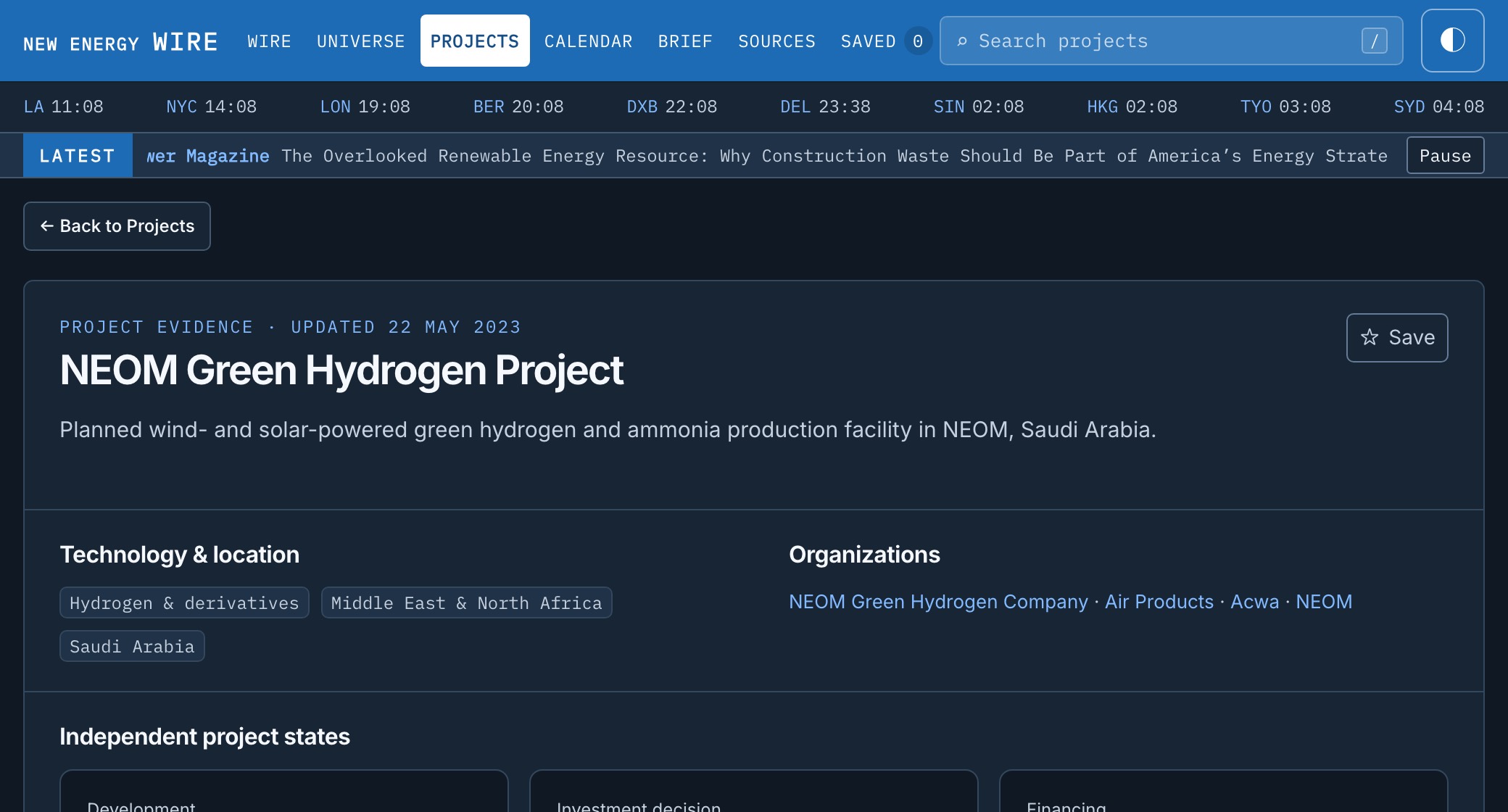Screen dimensions: 1508x812
Task: Click the DXB 22:08 world clock
Action: coord(672,107)
